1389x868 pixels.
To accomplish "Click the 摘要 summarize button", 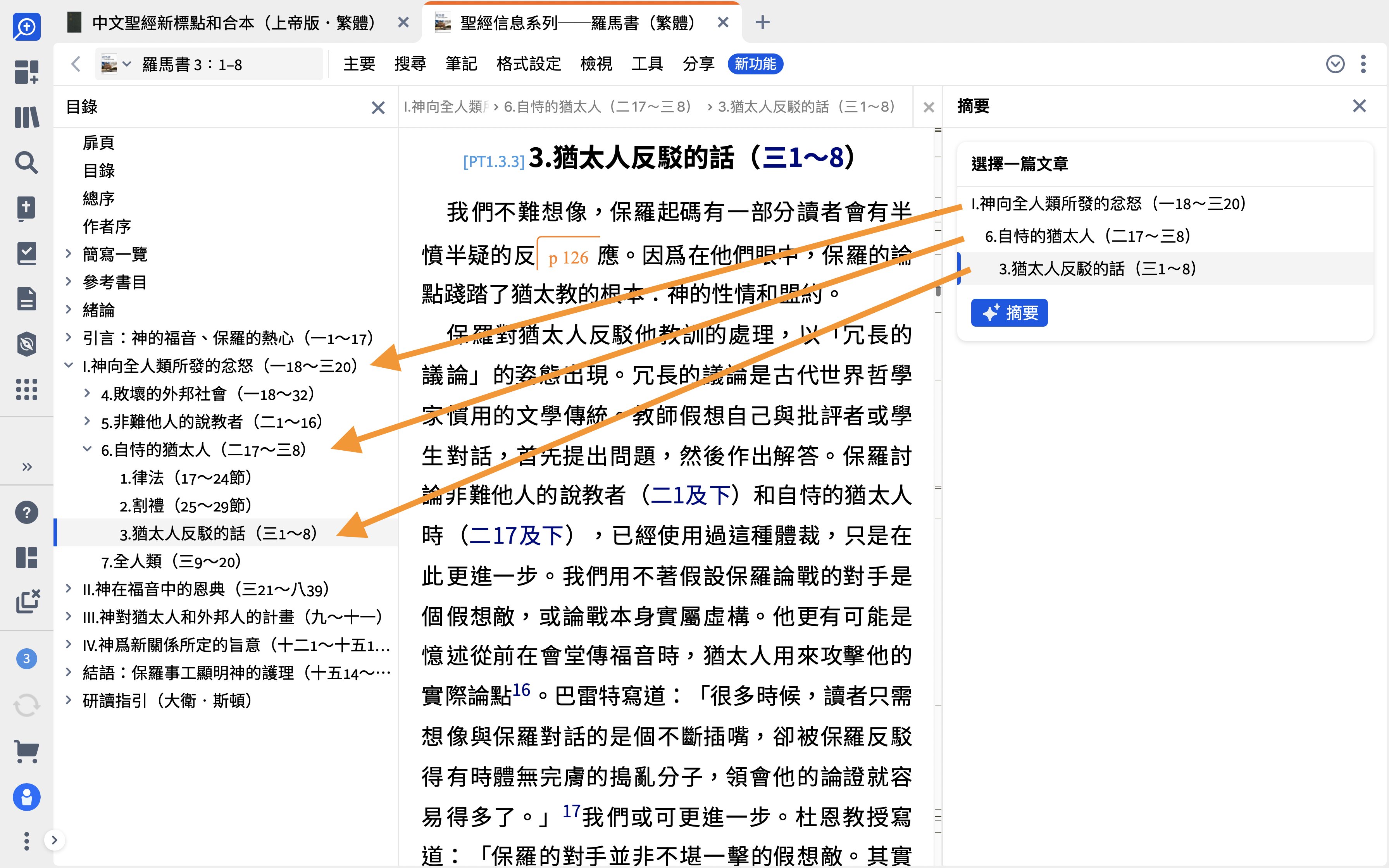I will tap(1009, 313).
